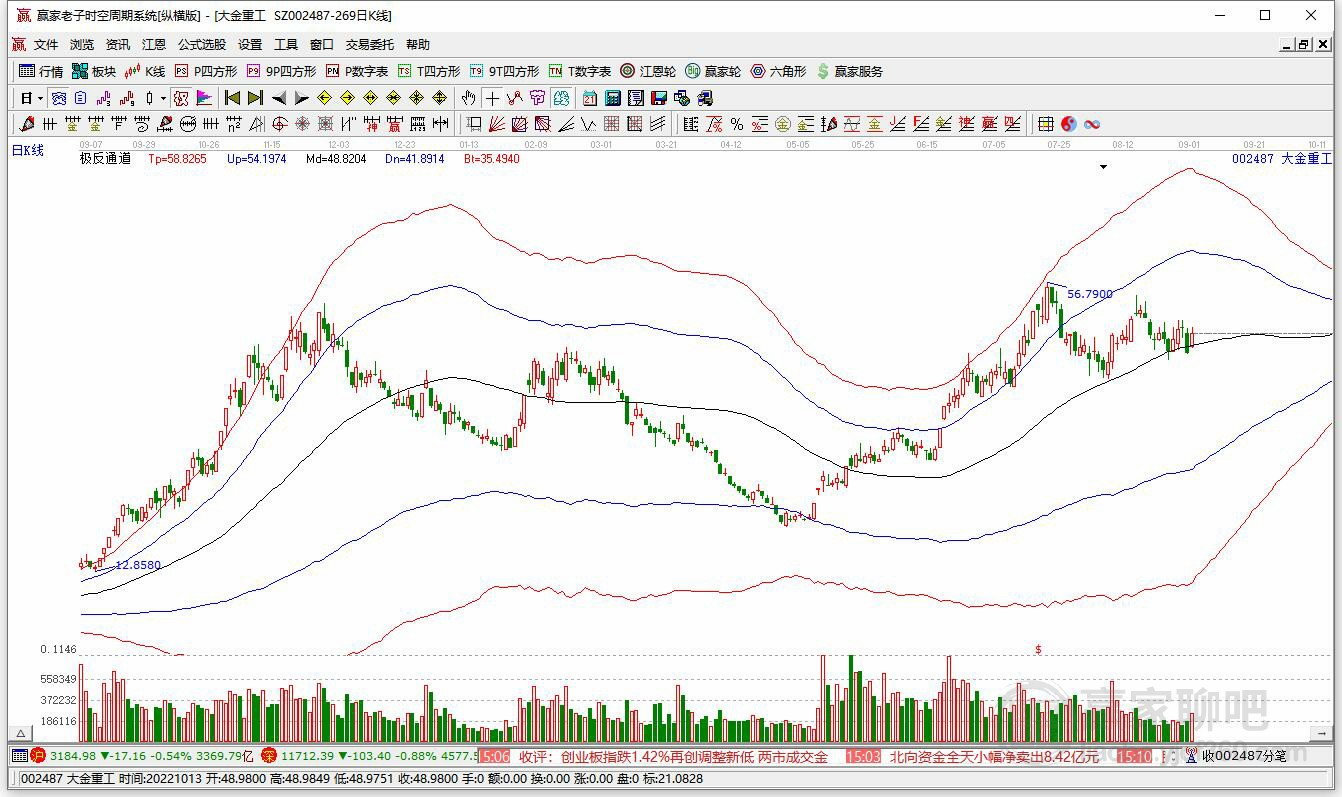Toggle the infinity symbol tool
This screenshot has width=1342, height=797.
click(x=1092, y=124)
